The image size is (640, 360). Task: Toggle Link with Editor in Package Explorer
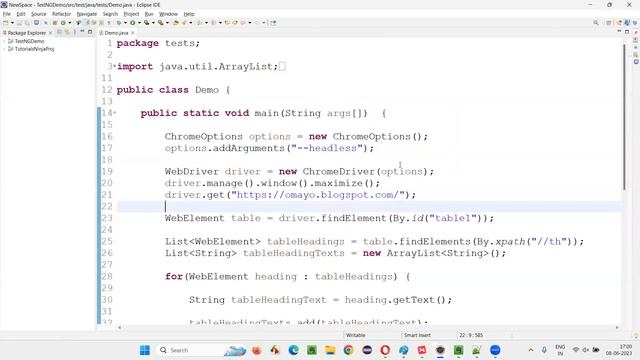tap(67, 32)
